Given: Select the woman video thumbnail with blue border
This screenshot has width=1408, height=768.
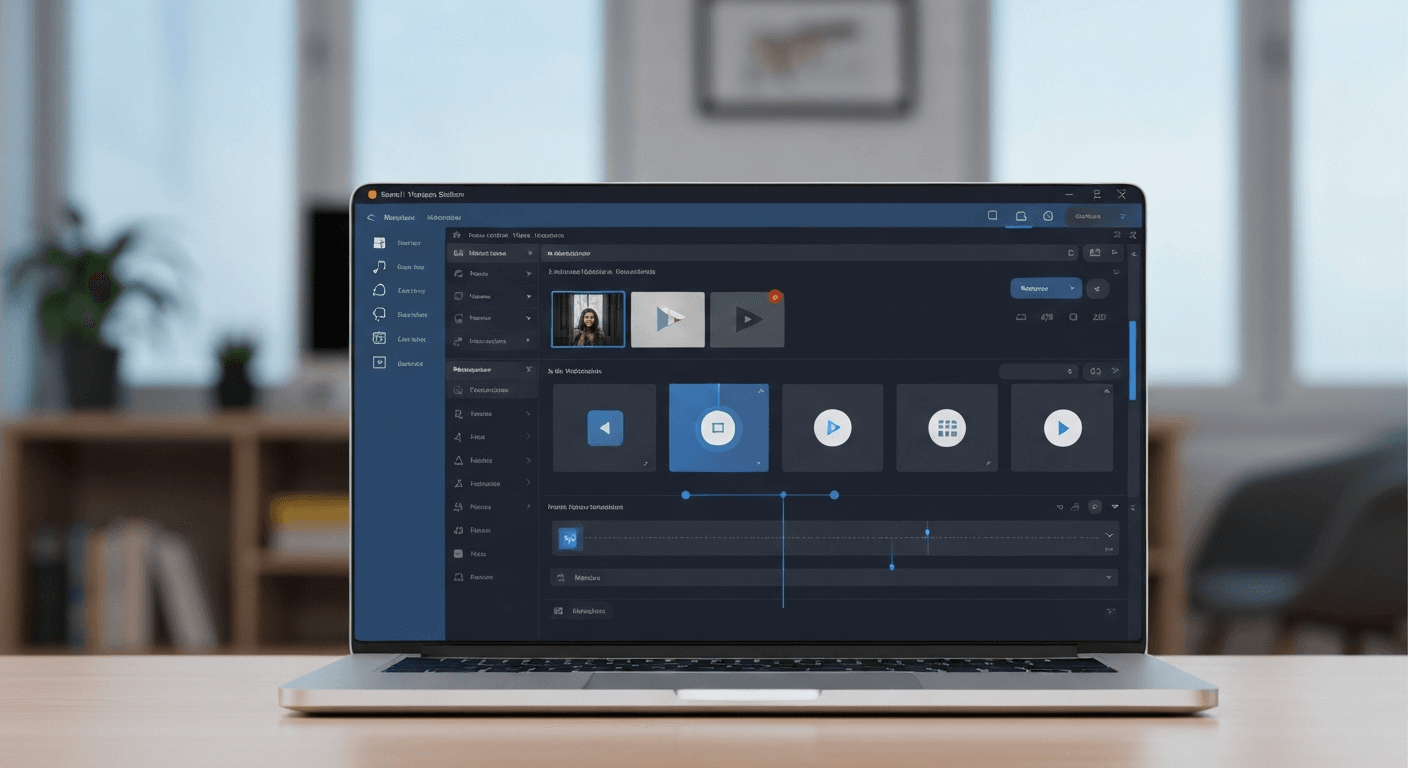Looking at the screenshot, I should [588, 318].
